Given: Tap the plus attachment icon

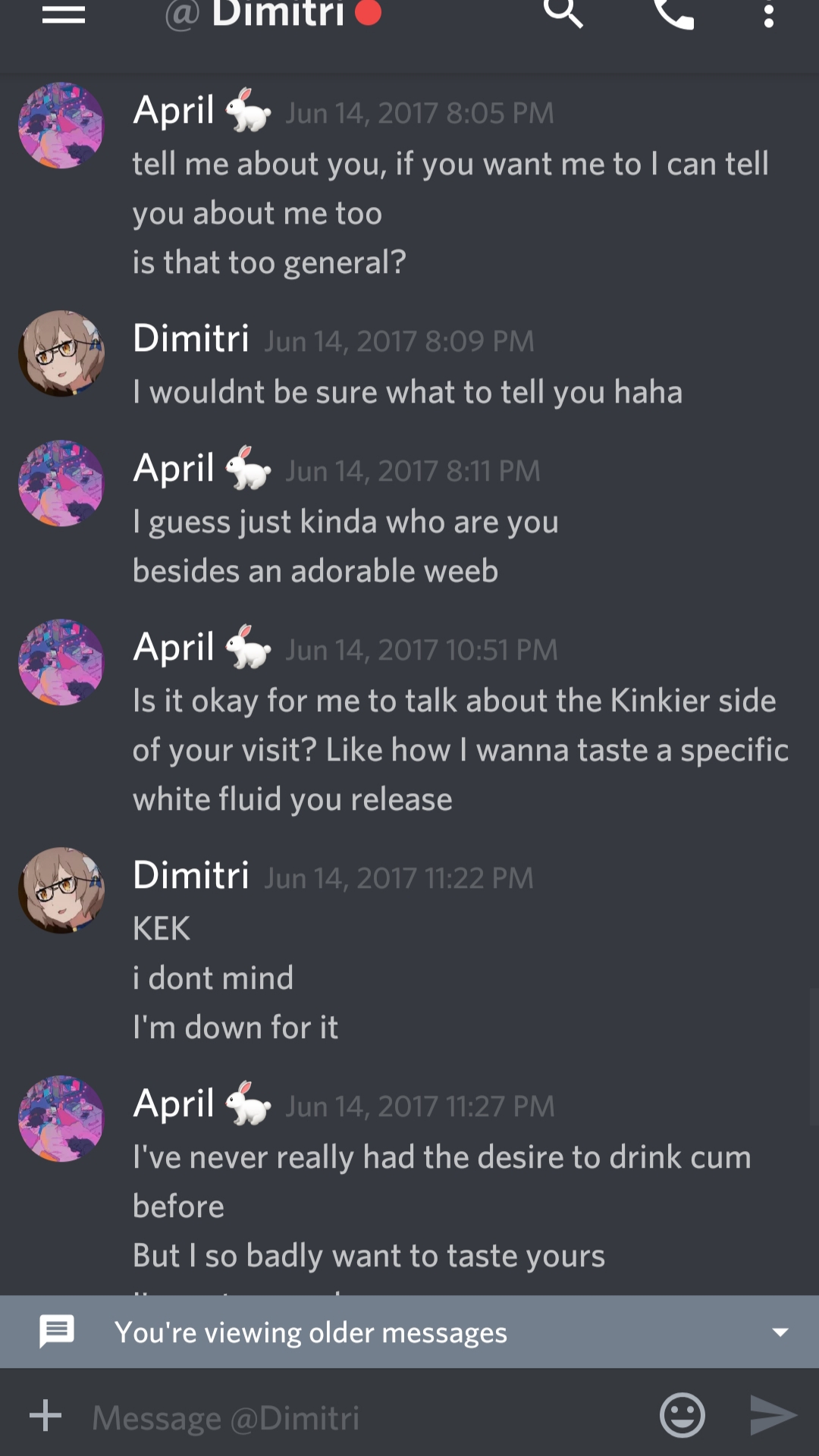Looking at the screenshot, I should point(45,1415).
